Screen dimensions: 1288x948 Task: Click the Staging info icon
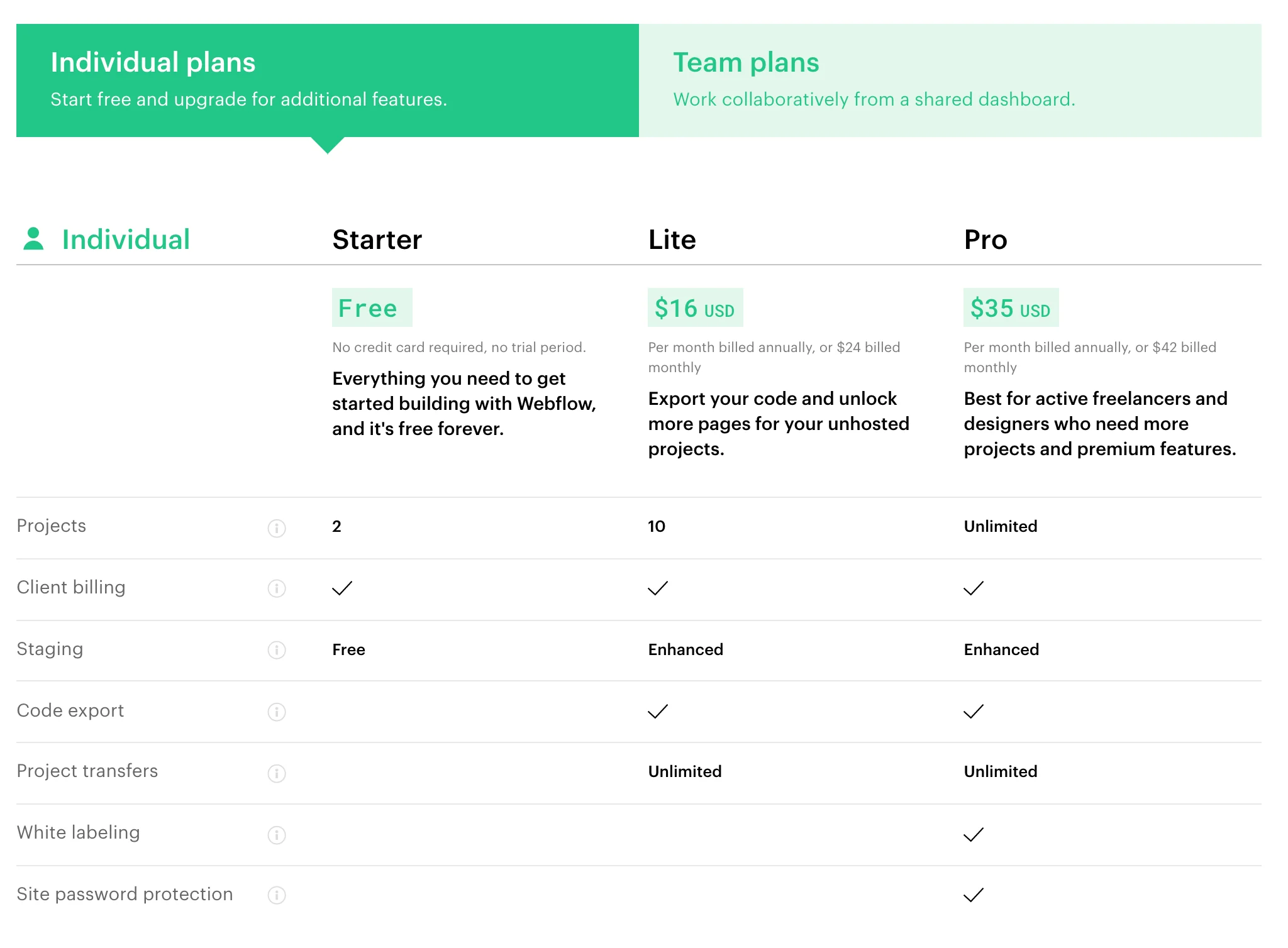277,650
